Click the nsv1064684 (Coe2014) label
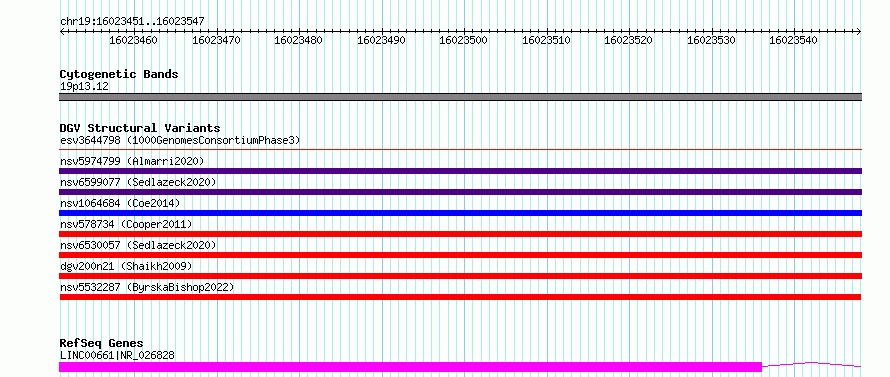This screenshot has width=890, height=377. point(119,203)
